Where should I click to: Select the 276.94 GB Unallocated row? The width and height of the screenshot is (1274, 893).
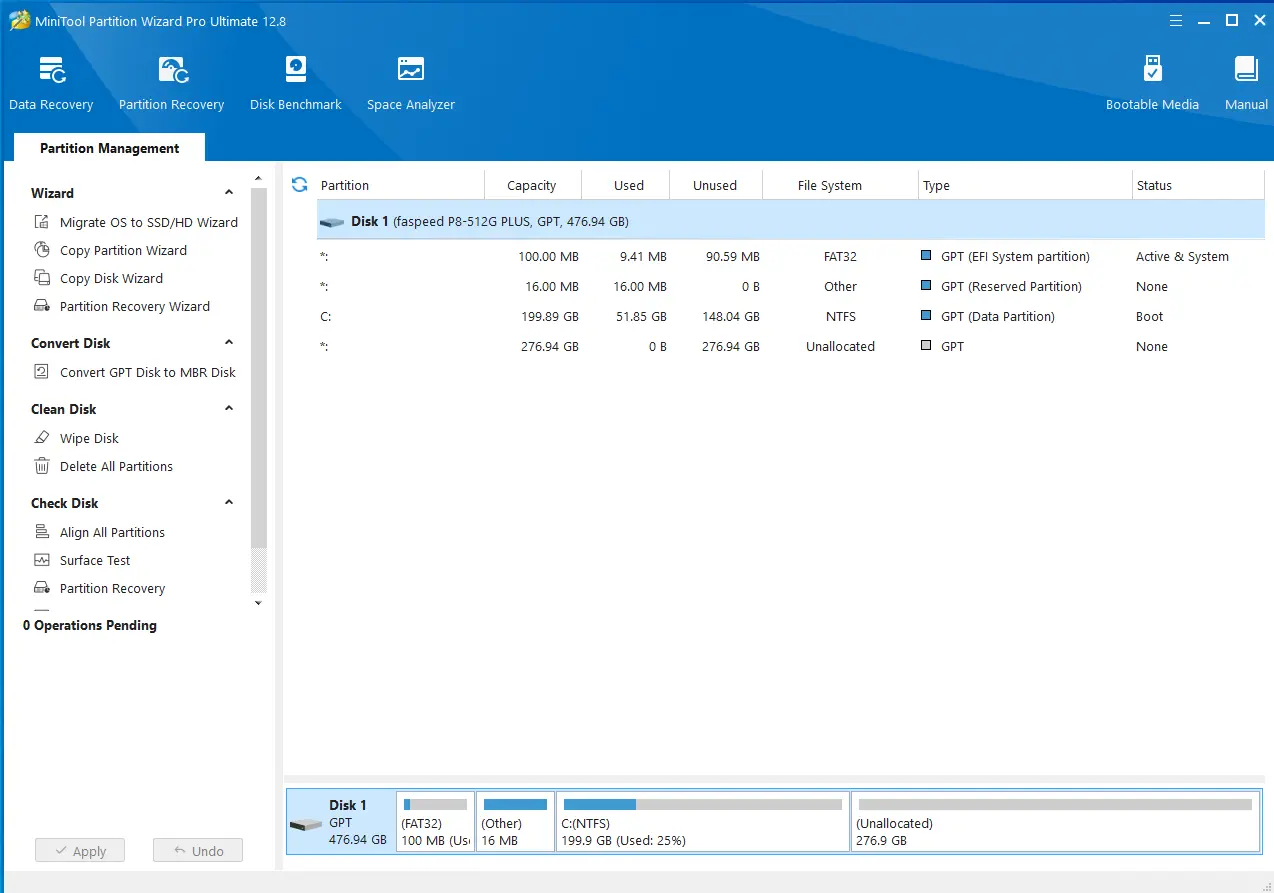pos(791,346)
